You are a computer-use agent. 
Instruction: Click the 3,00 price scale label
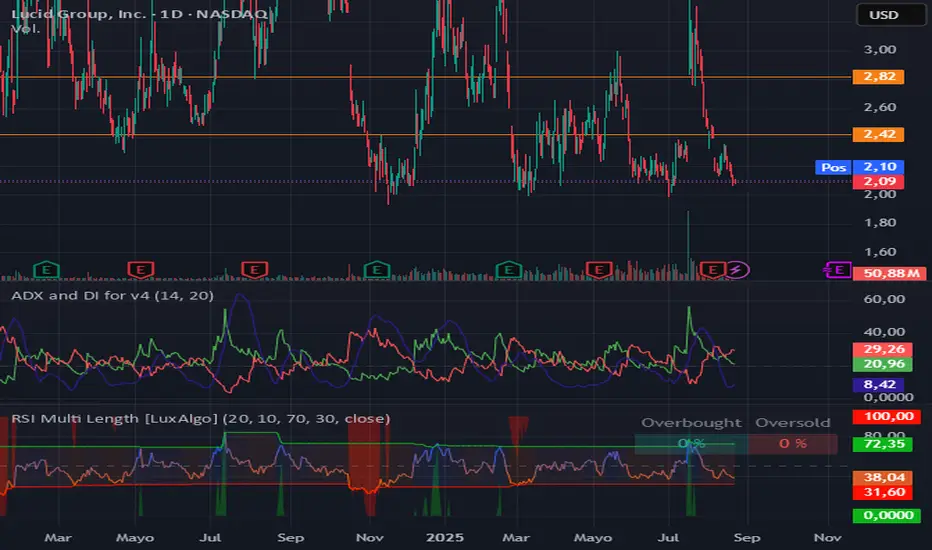(x=880, y=49)
